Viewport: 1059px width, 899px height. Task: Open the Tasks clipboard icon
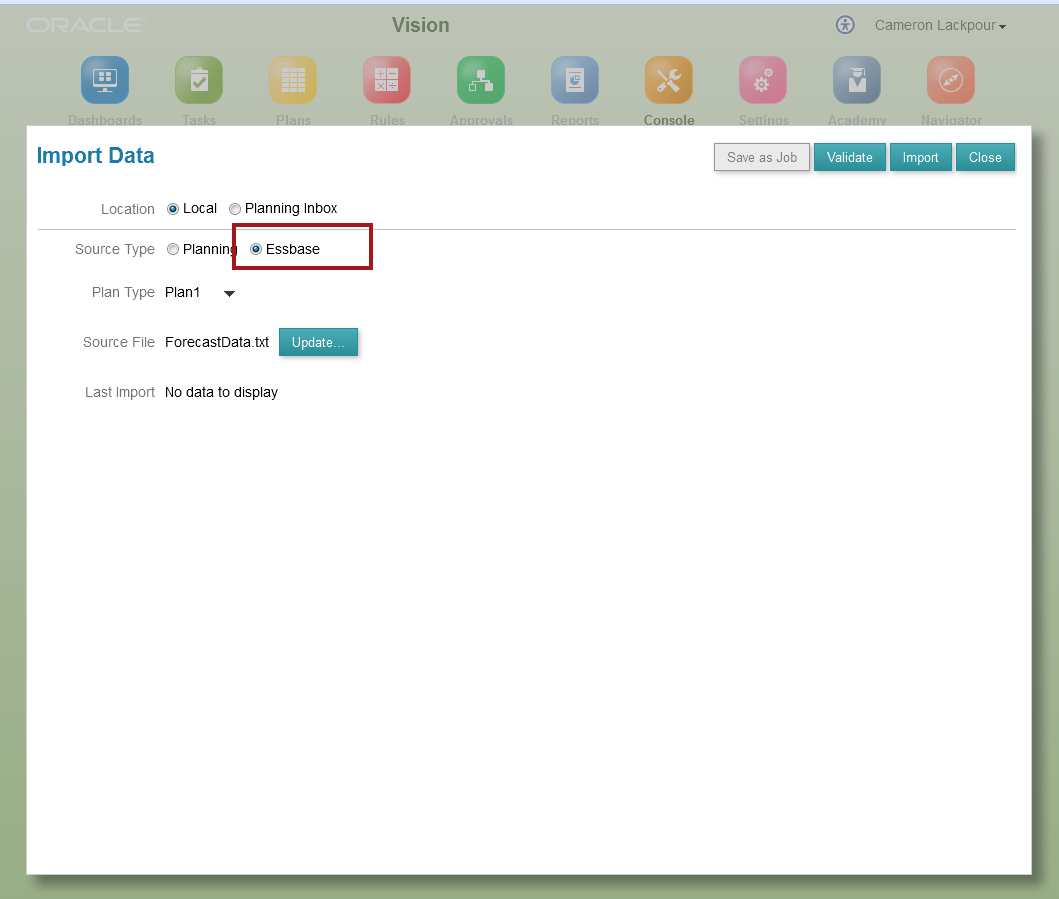(x=199, y=80)
